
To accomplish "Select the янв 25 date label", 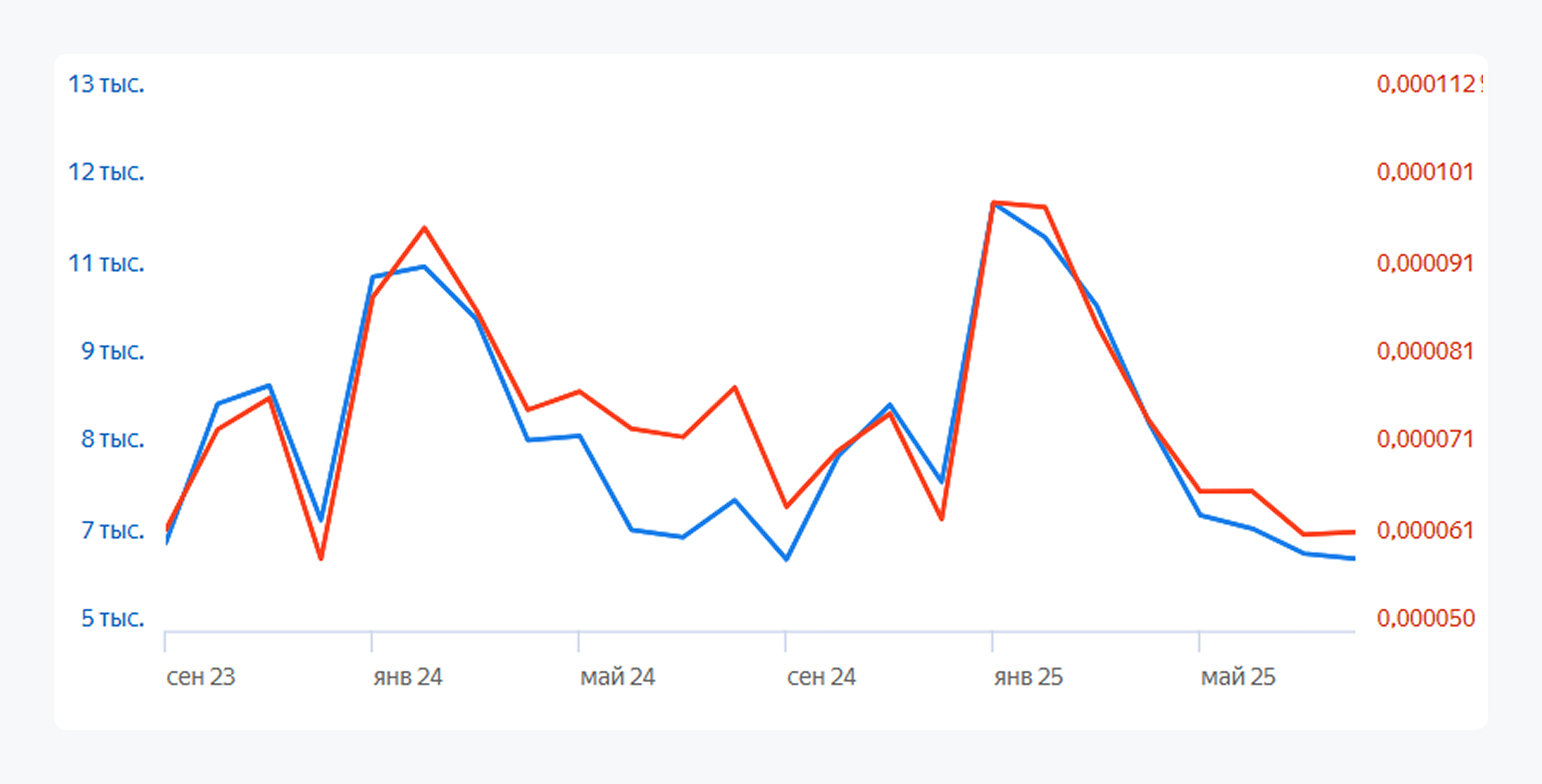I will coord(1028,677).
